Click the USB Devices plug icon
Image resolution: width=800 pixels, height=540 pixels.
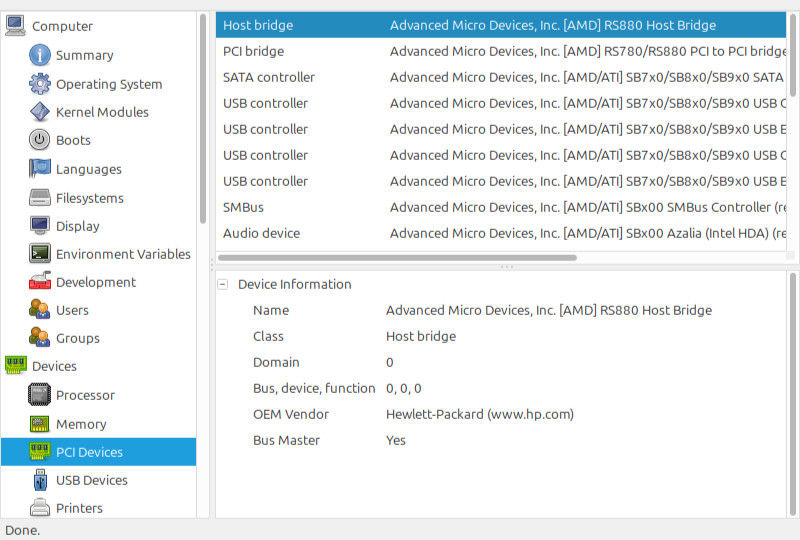coord(40,480)
